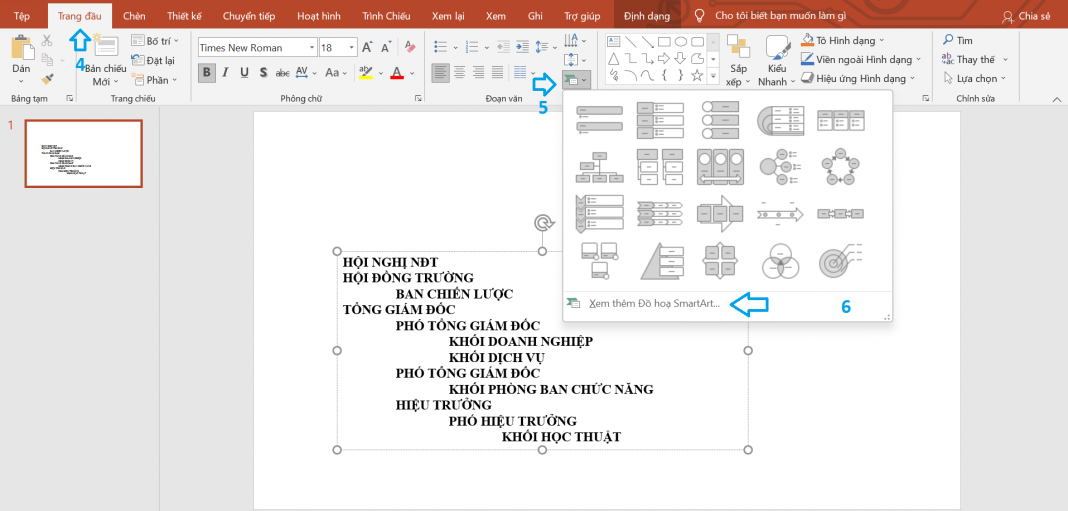
Task: Pick the Basic Target SmartArt layout
Action: pos(840,261)
